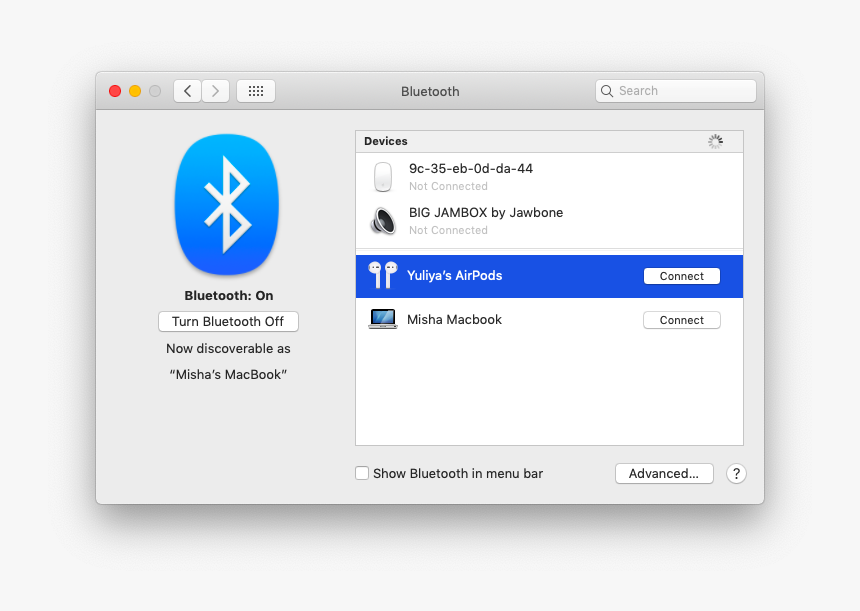Click the speaker icon for BIG JAMBOX
This screenshot has height=611, width=860.
(383, 220)
